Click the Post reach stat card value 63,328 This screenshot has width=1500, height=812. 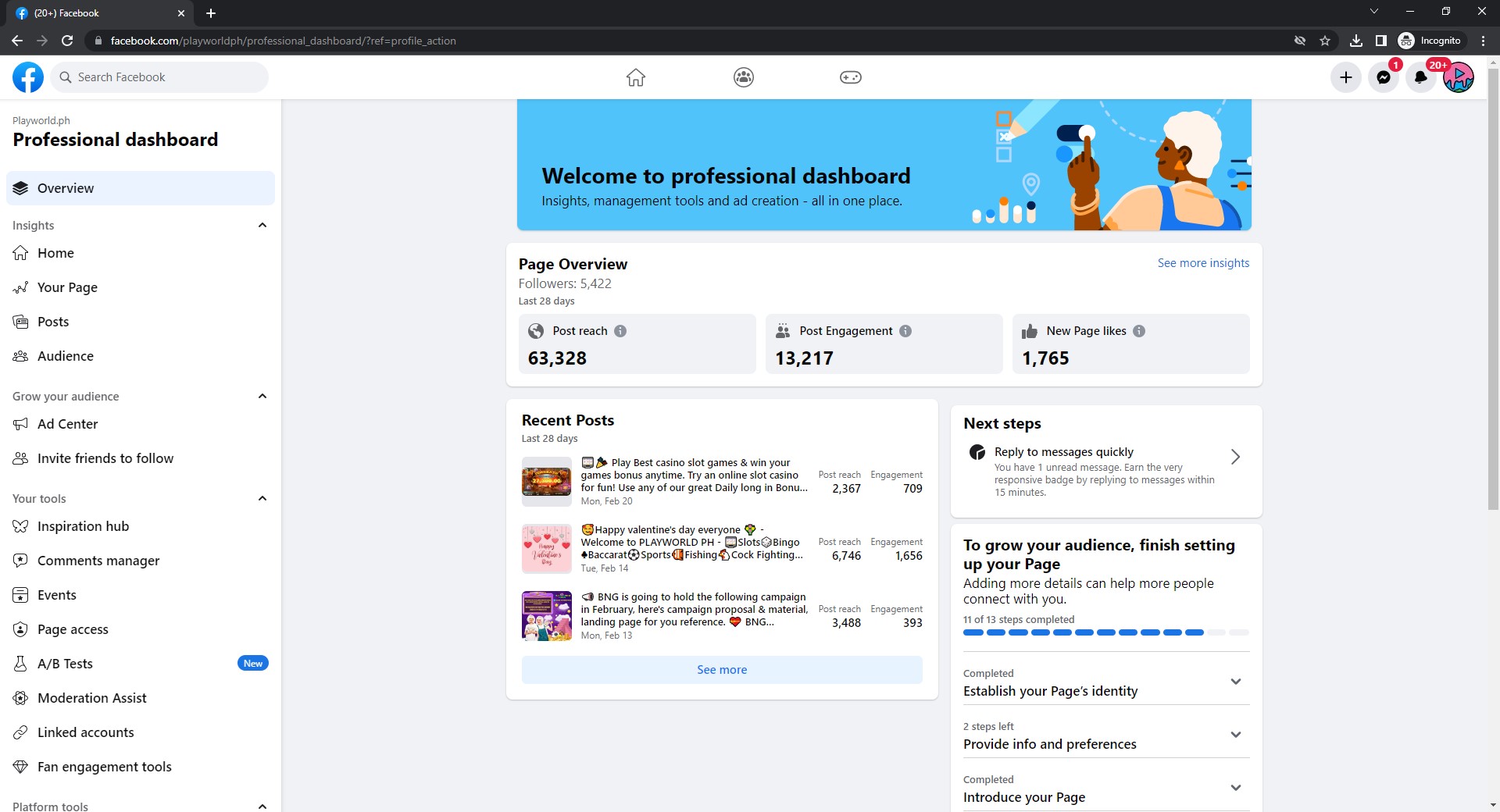pyautogui.click(x=557, y=358)
